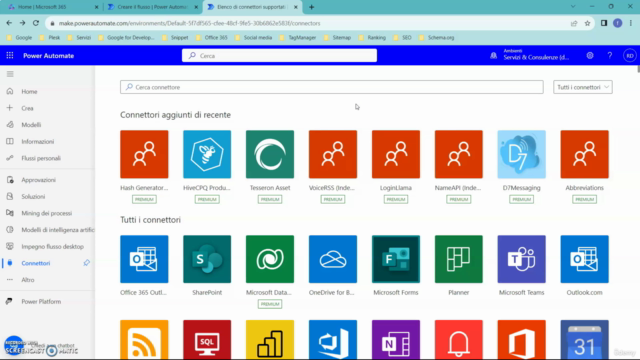Reload the page
This screenshot has width=640, height=360.
36,23
